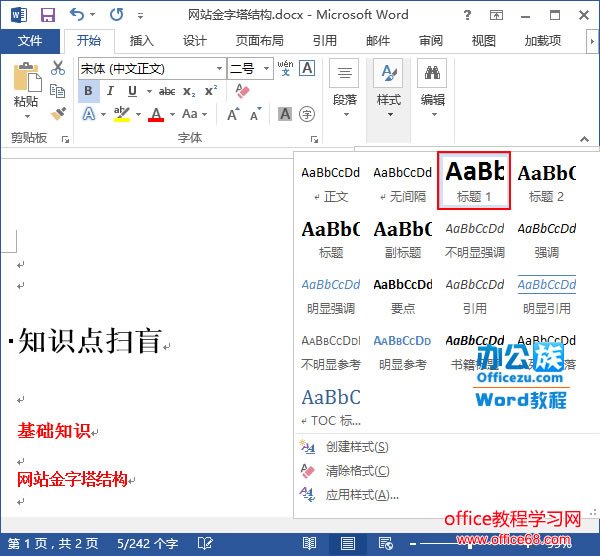Click the yellow text highlight color button
The width and height of the screenshot is (600, 556).
[122, 114]
